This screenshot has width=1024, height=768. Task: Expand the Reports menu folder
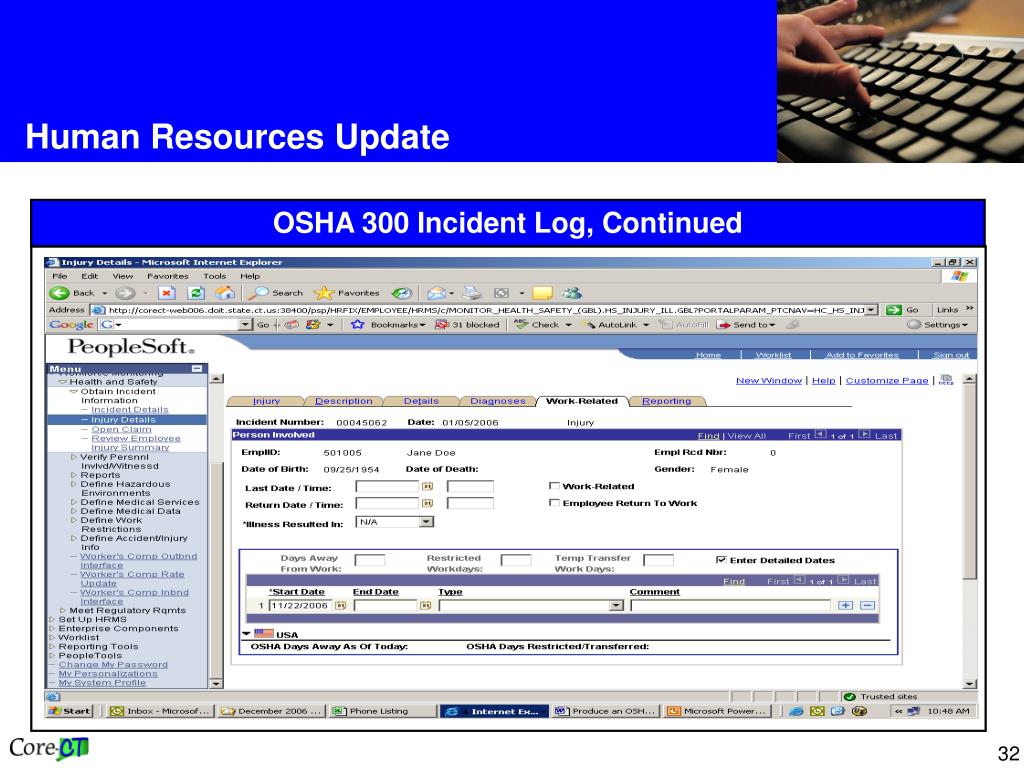[x=74, y=475]
